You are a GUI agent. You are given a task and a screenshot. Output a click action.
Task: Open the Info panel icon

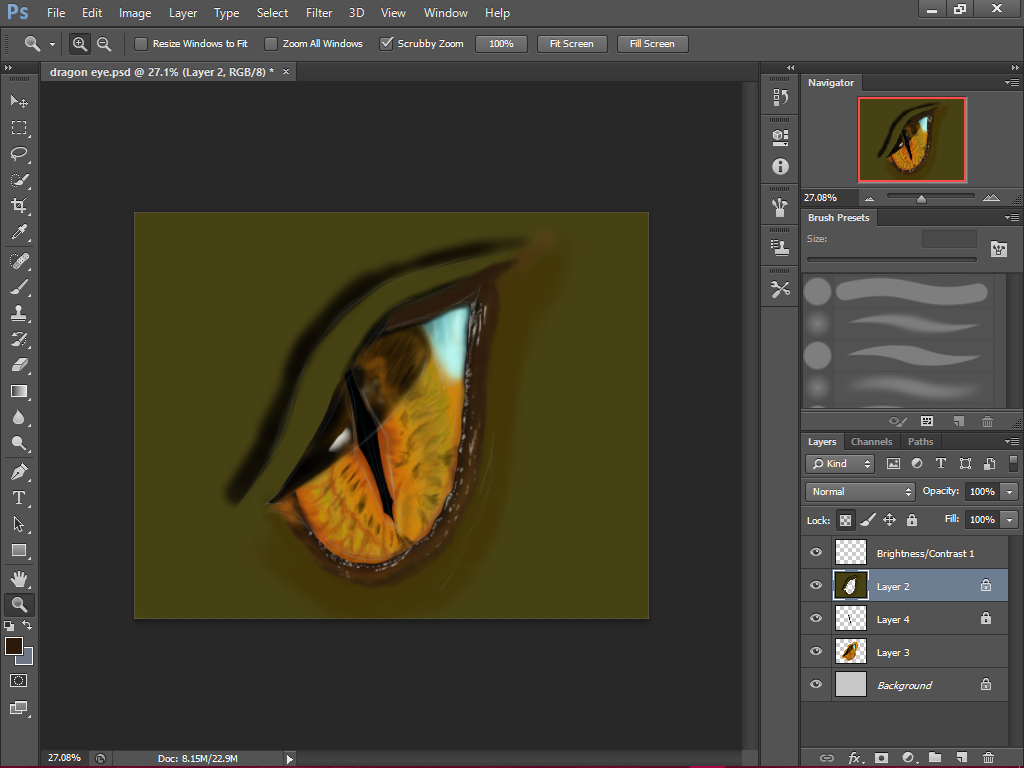pos(779,167)
